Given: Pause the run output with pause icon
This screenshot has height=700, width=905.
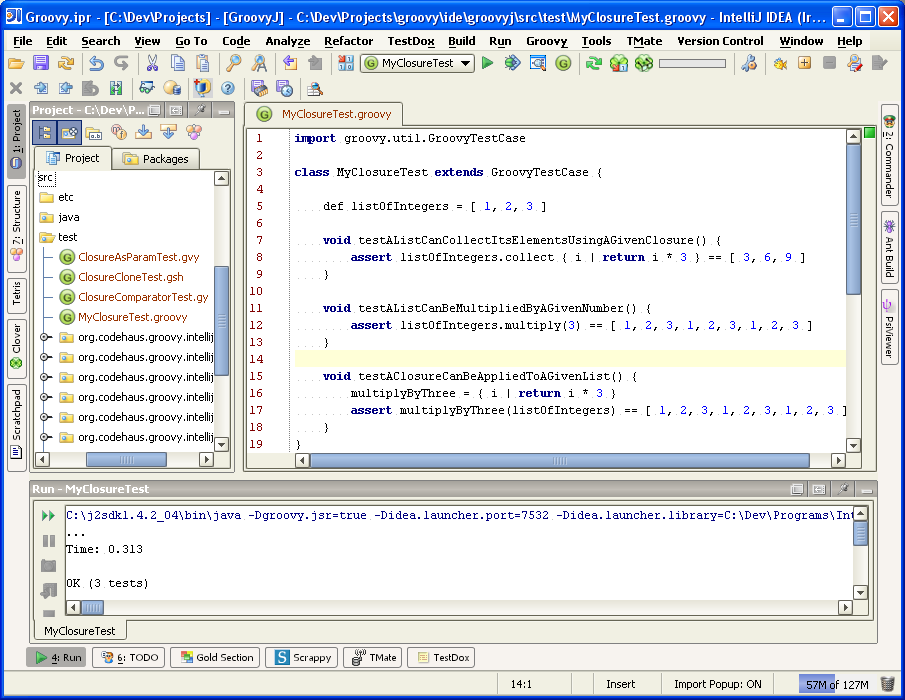Looking at the screenshot, I should click(49, 541).
